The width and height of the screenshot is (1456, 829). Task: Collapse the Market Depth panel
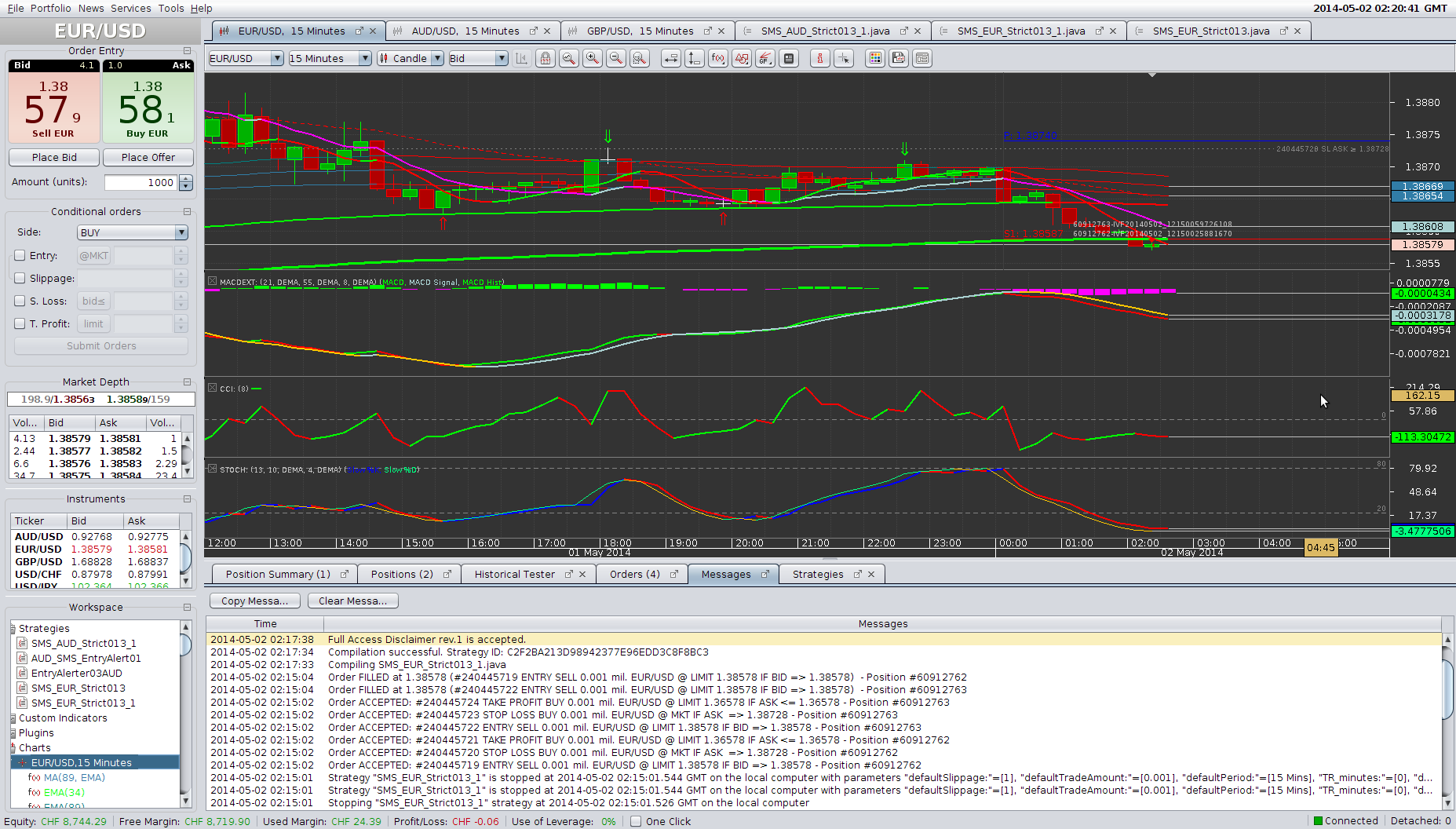click(187, 382)
